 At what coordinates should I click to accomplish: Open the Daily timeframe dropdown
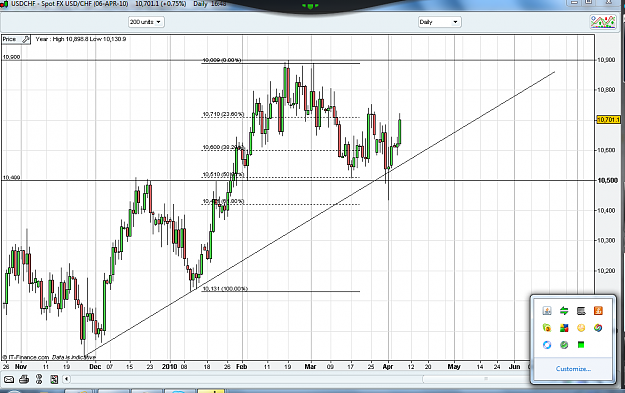click(x=439, y=22)
